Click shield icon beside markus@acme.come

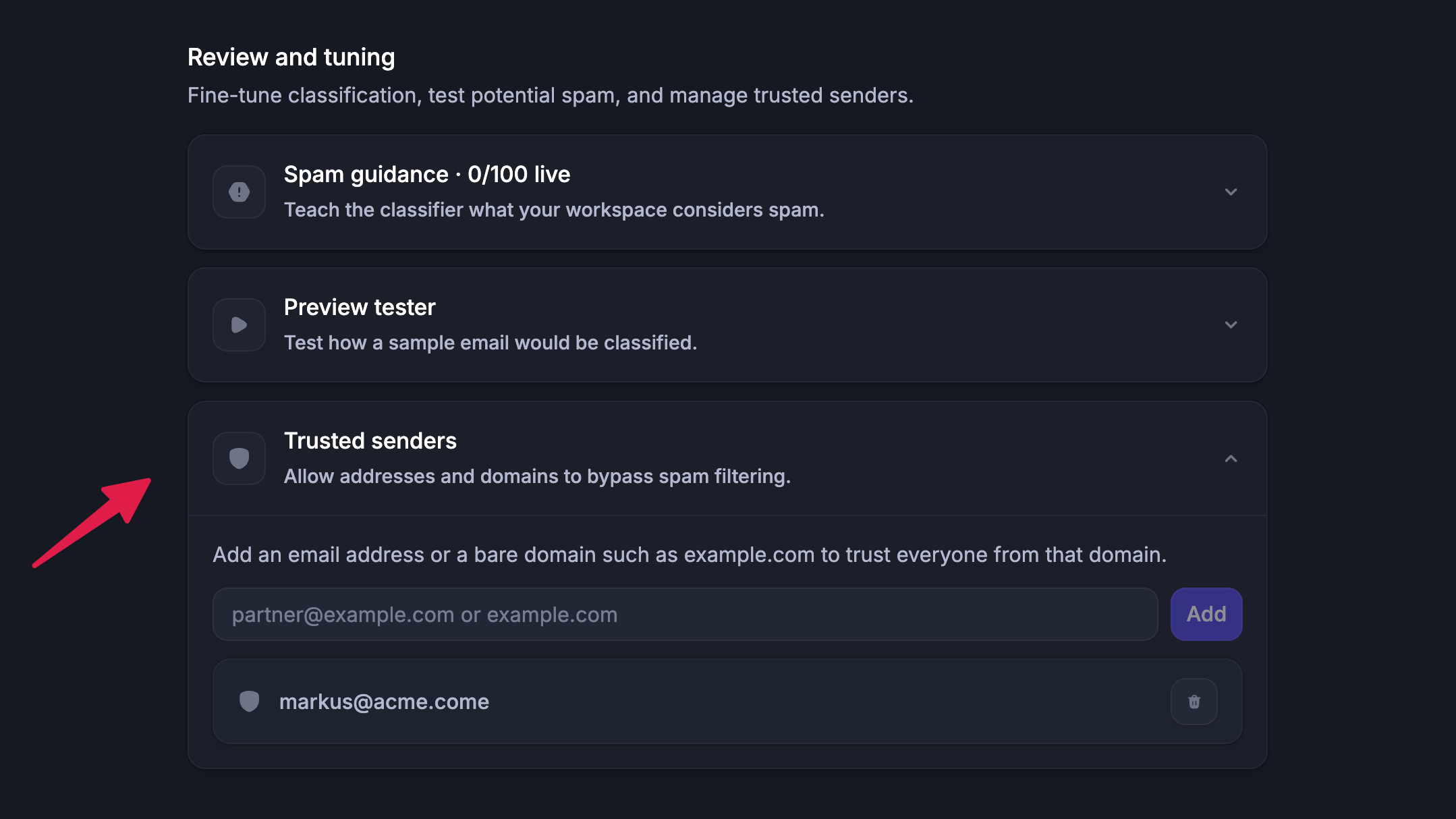pos(250,702)
